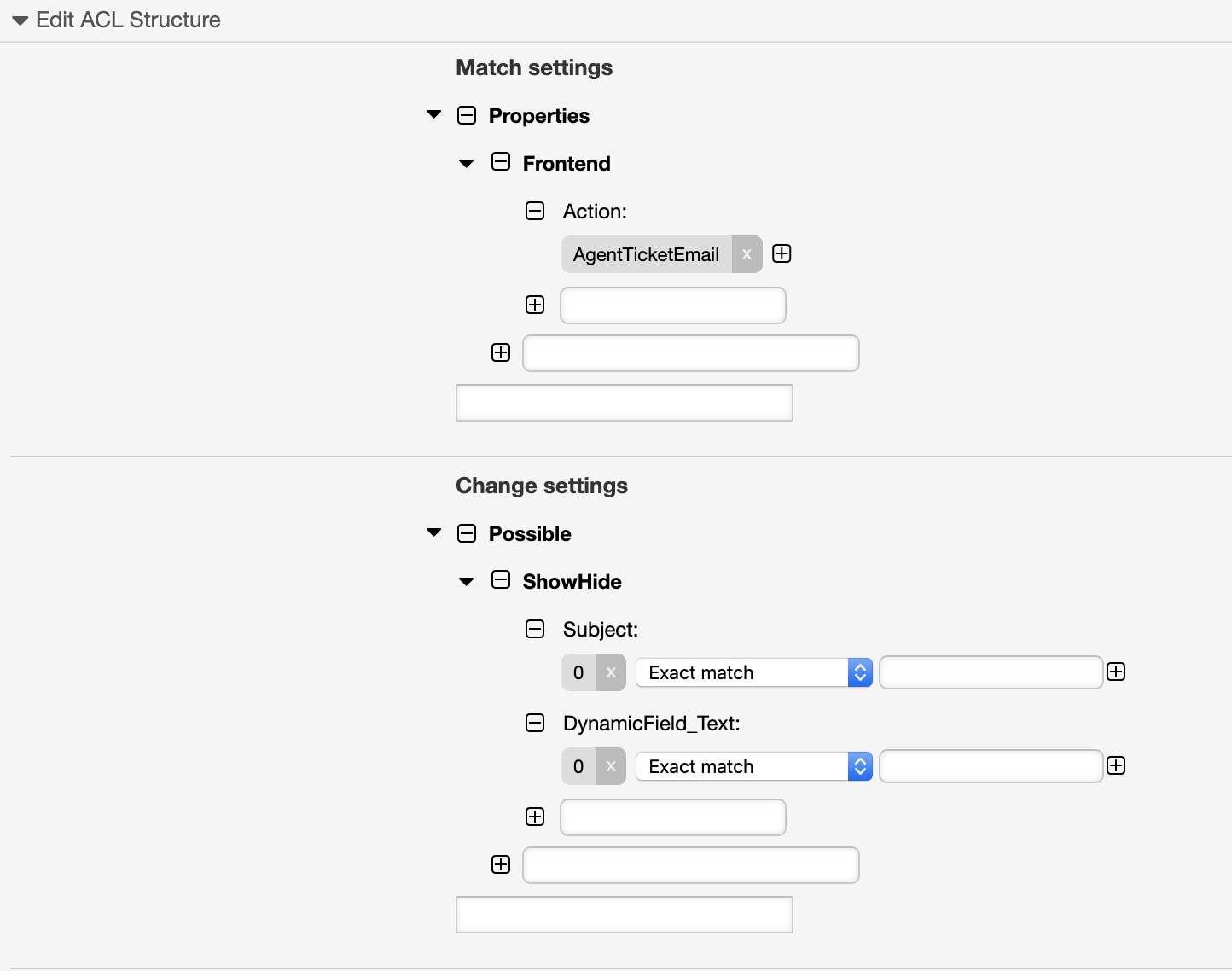Click the Subject: label
The image size is (1232, 971).
pyautogui.click(x=601, y=630)
